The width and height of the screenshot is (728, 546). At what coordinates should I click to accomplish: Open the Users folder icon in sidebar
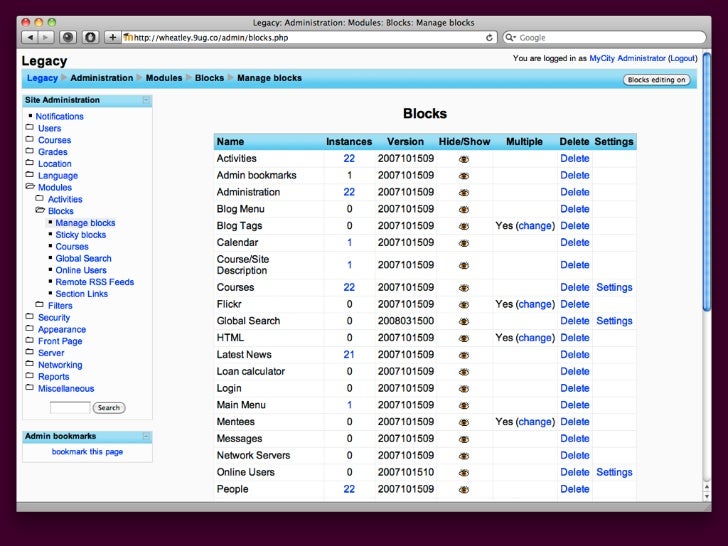point(30,128)
